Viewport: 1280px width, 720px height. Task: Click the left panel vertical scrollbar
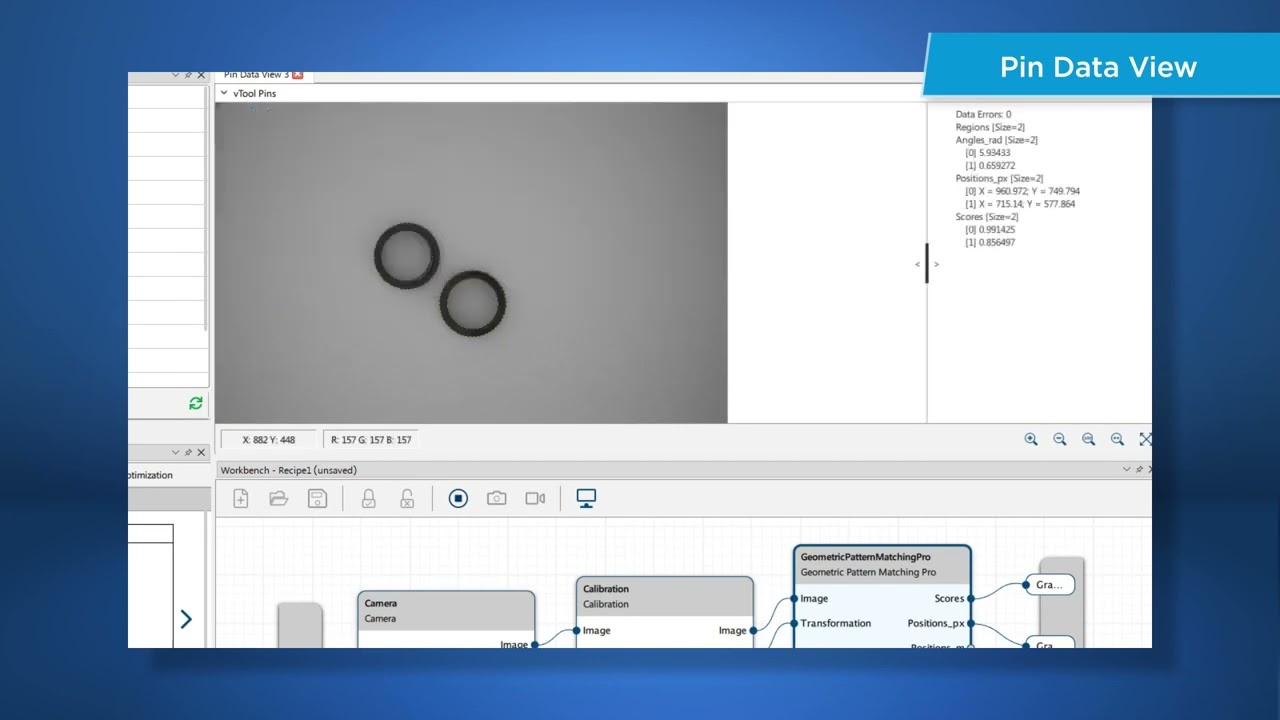coord(206,210)
